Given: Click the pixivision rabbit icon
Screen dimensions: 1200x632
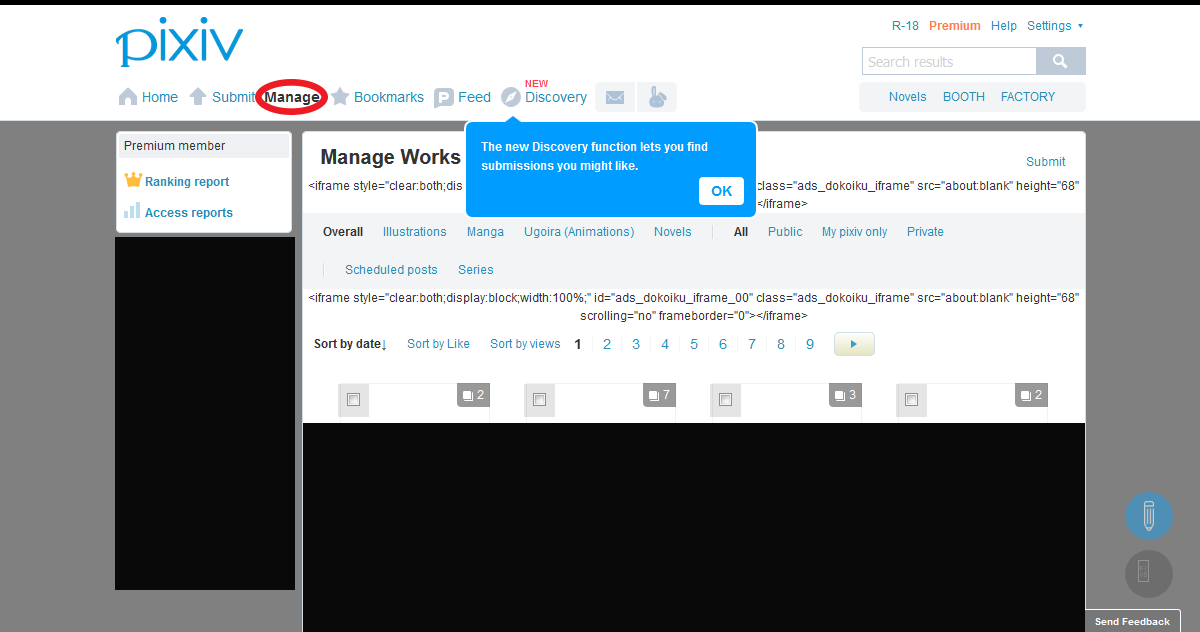Looking at the screenshot, I should (657, 97).
